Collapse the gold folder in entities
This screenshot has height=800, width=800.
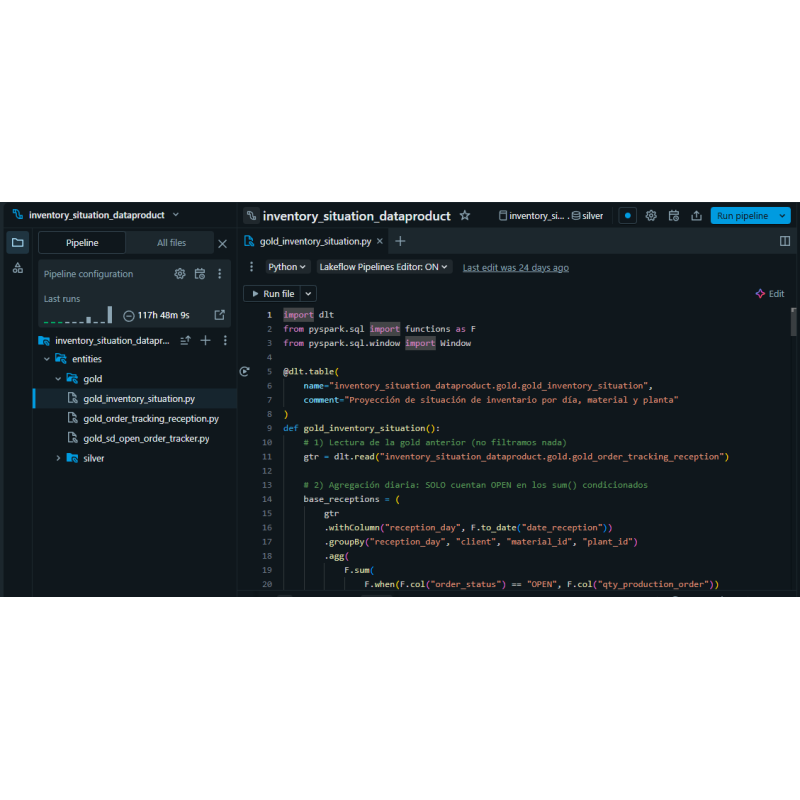click(58, 378)
